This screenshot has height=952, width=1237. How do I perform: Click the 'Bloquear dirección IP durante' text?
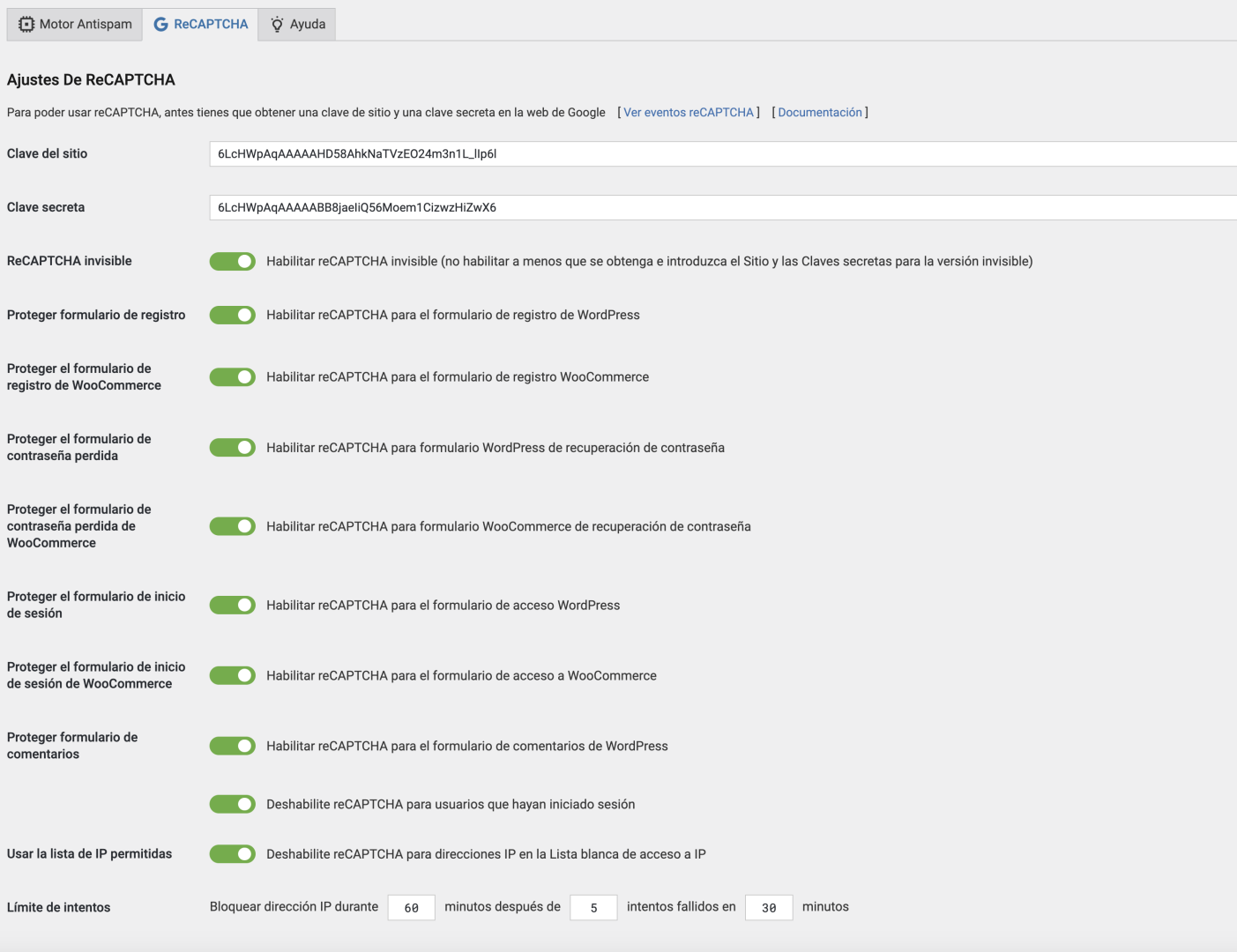294,907
